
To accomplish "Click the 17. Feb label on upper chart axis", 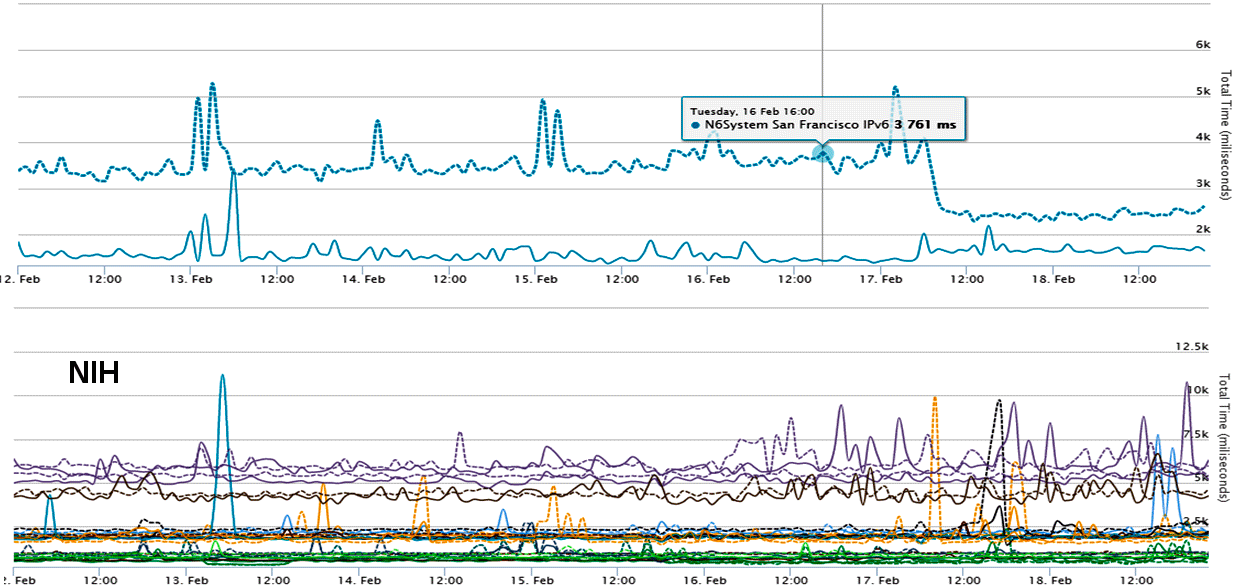I will pyautogui.click(x=878, y=279).
